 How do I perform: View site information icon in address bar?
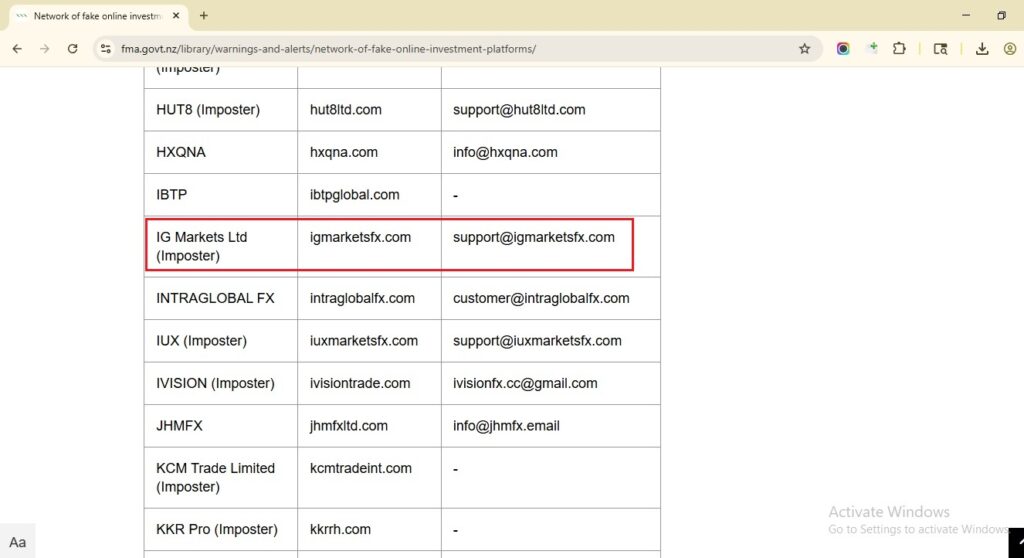106,49
